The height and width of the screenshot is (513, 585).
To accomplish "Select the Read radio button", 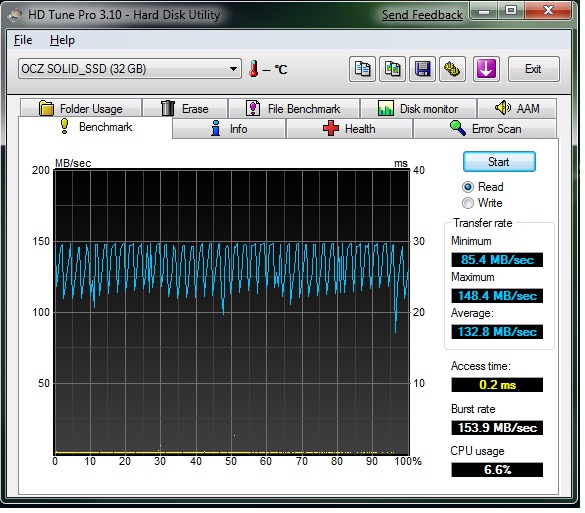I will point(468,187).
